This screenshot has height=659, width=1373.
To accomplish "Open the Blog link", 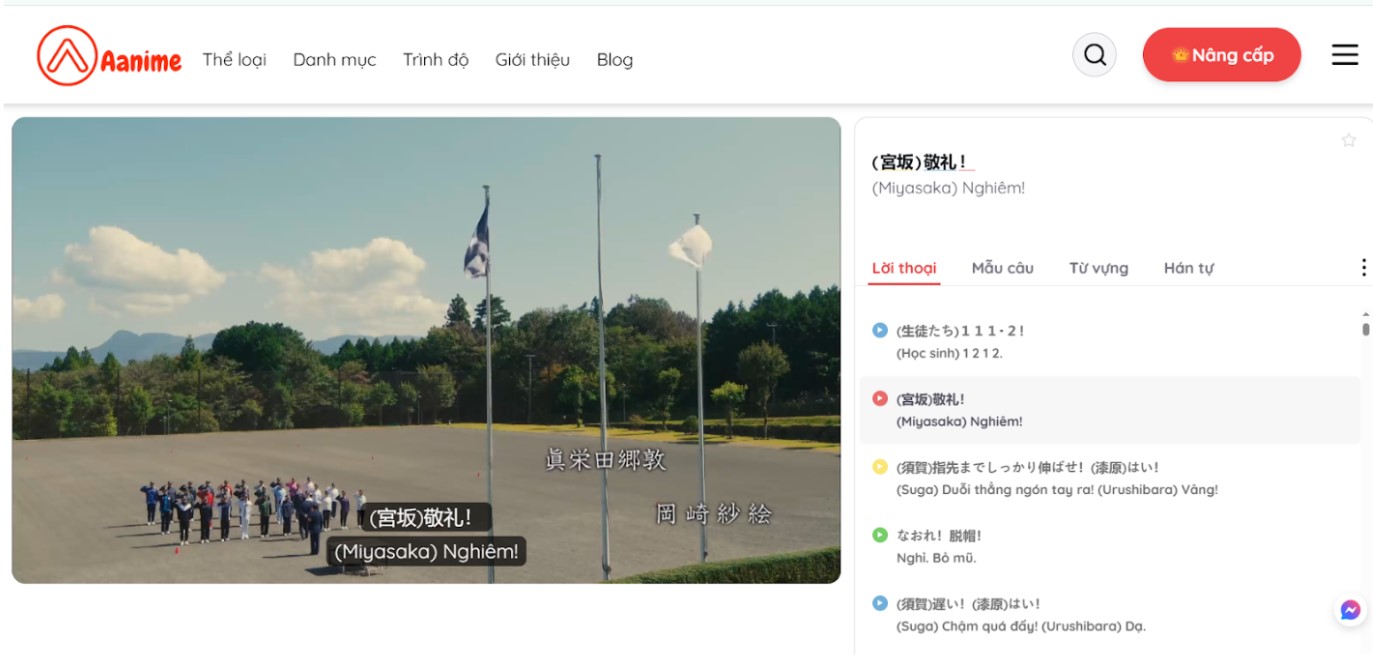I will 614,60.
